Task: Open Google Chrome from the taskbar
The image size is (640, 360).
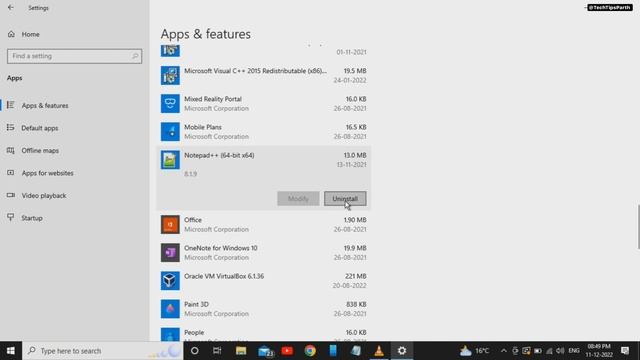Action: [x=310, y=351]
